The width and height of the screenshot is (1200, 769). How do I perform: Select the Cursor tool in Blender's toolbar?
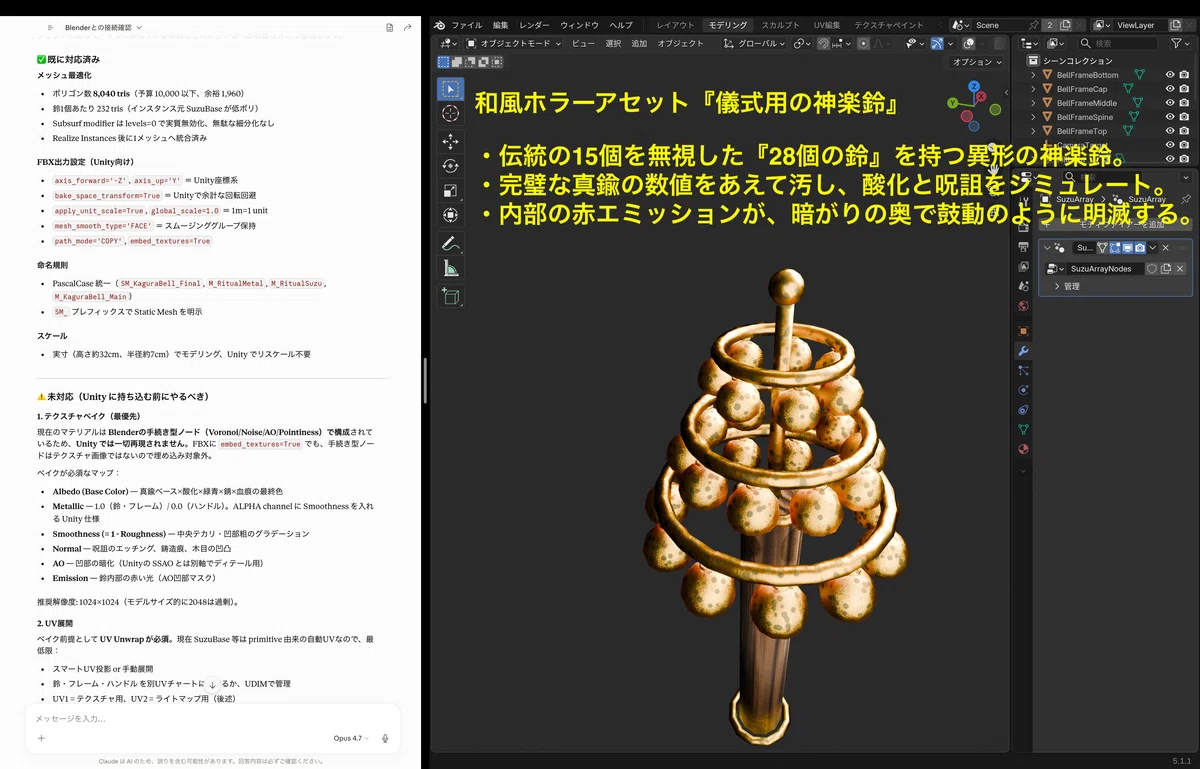coord(451,114)
